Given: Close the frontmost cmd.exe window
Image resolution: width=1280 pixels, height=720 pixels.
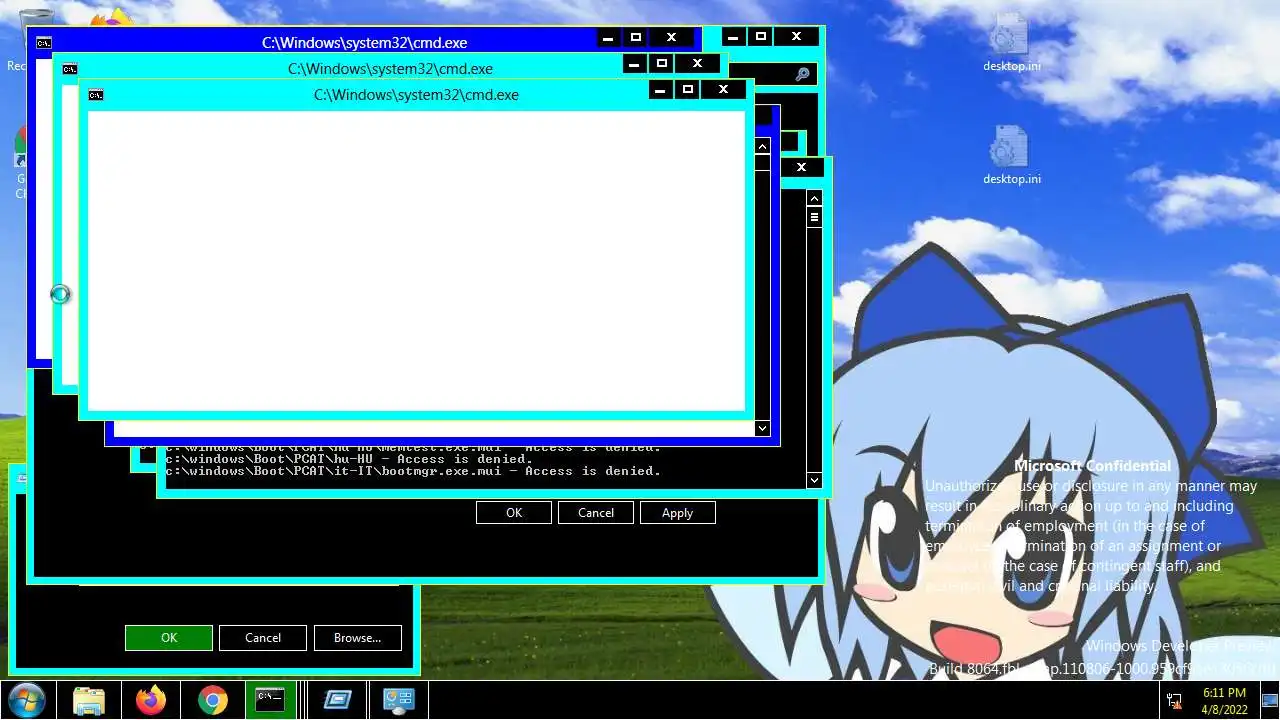Looking at the screenshot, I should click(x=723, y=90).
